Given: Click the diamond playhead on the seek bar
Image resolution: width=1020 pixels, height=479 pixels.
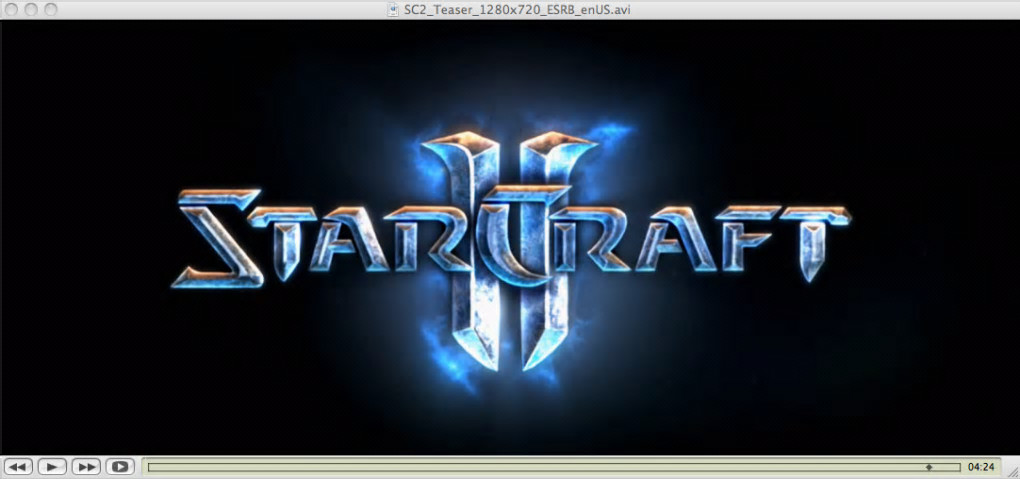Looking at the screenshot, I should coord(929,467).
